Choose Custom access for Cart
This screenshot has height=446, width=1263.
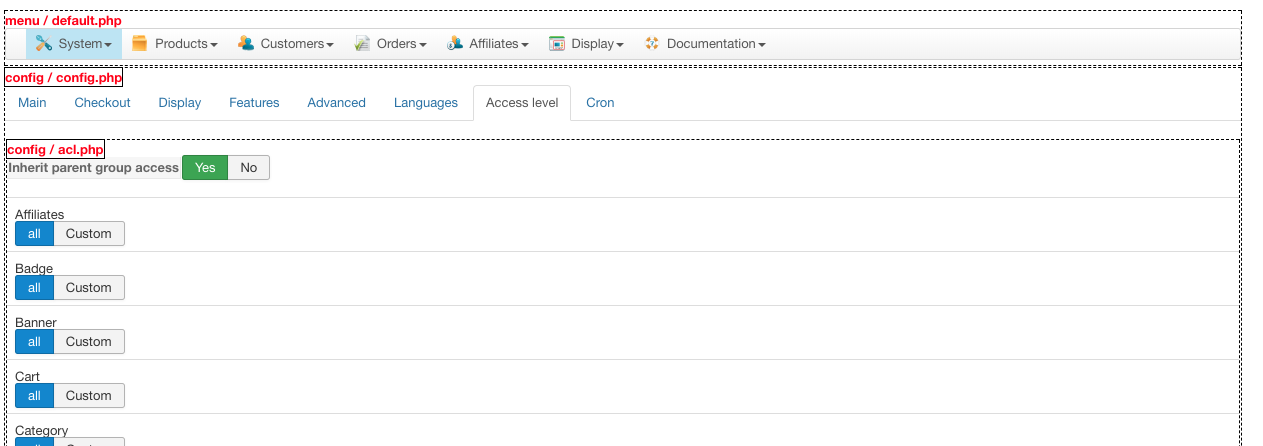click(x=89, y=395)
